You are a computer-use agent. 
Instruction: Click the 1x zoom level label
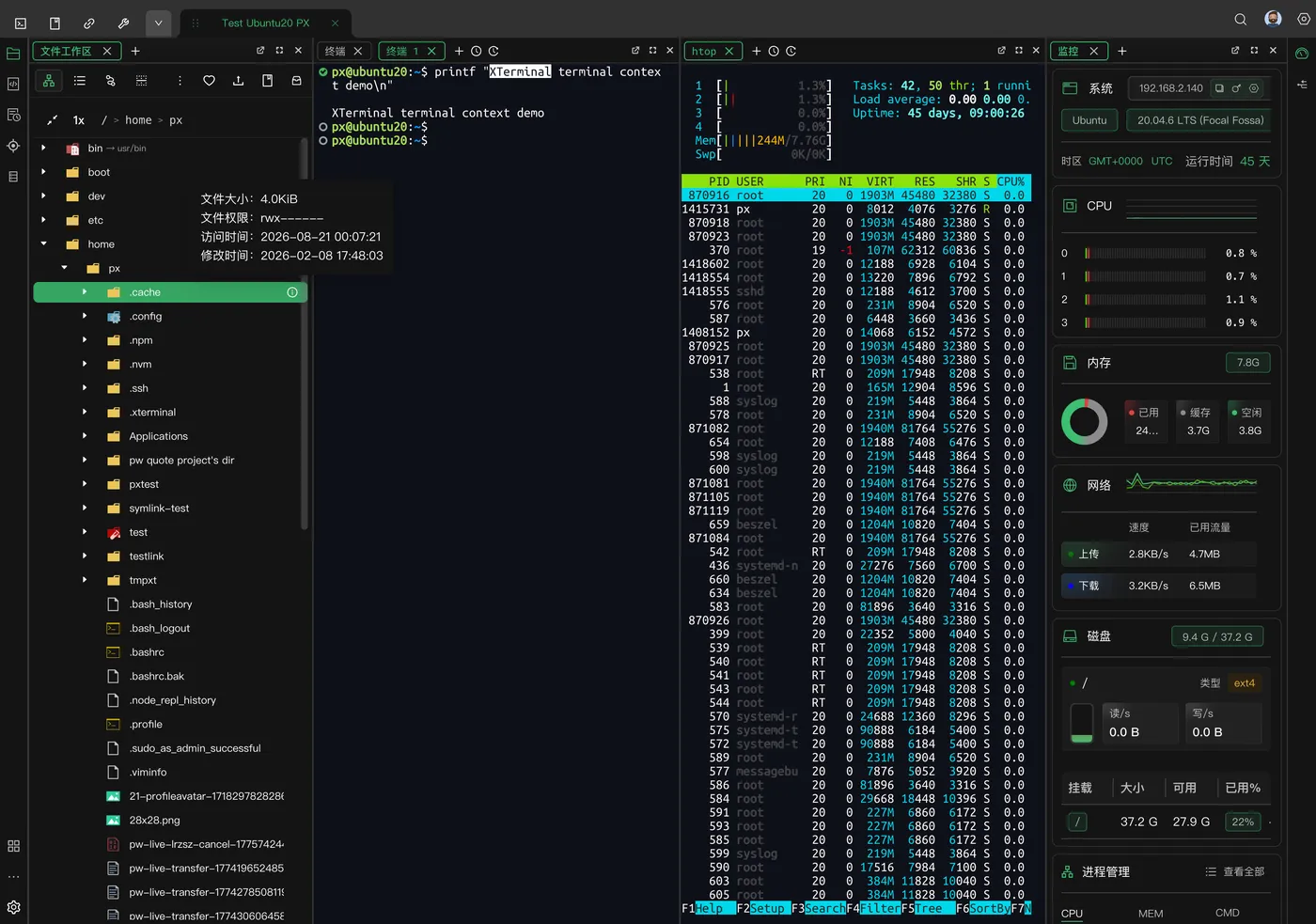(79, 120)
